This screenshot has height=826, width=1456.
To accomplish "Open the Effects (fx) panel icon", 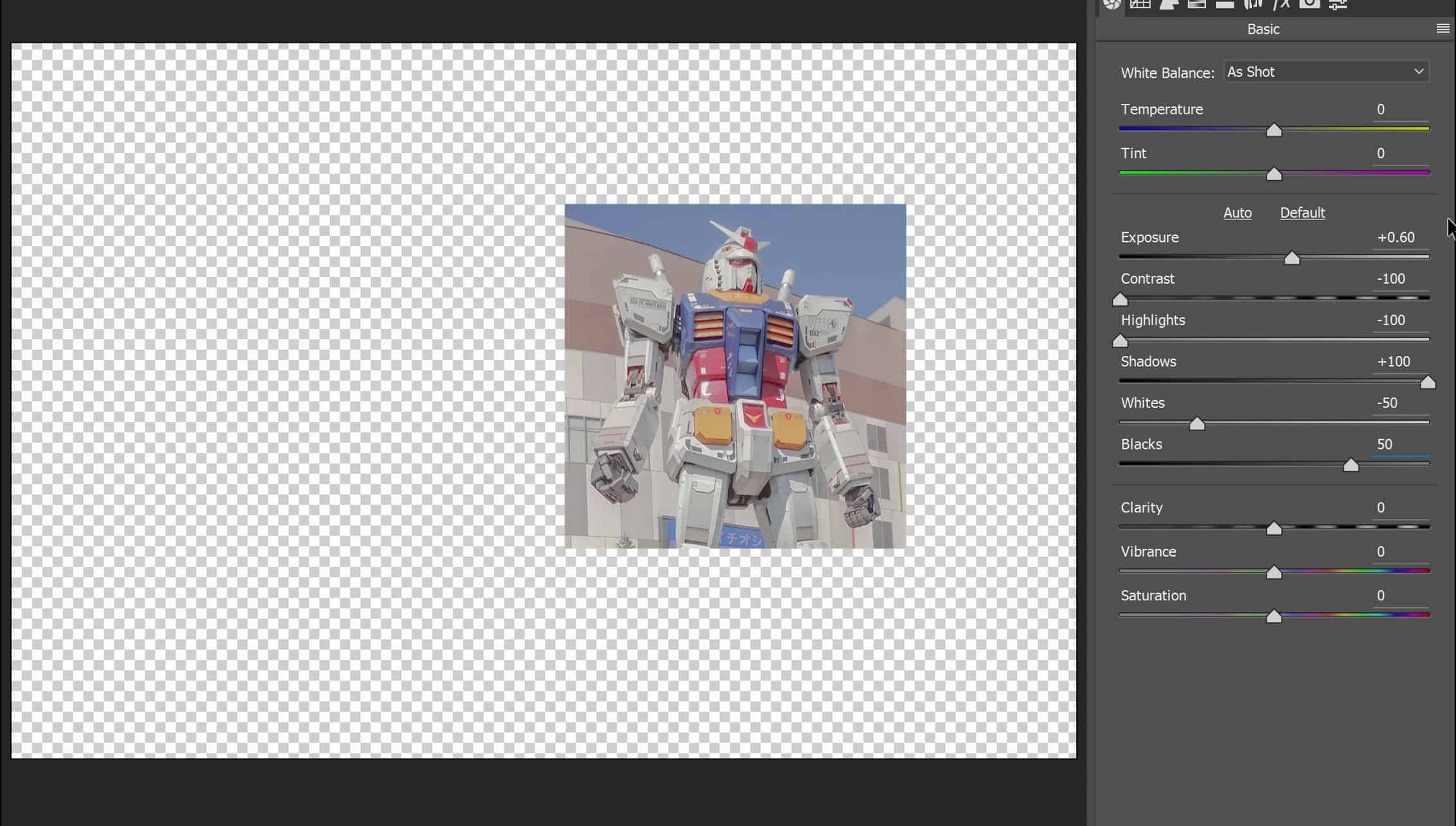I will coord(1282,4).
